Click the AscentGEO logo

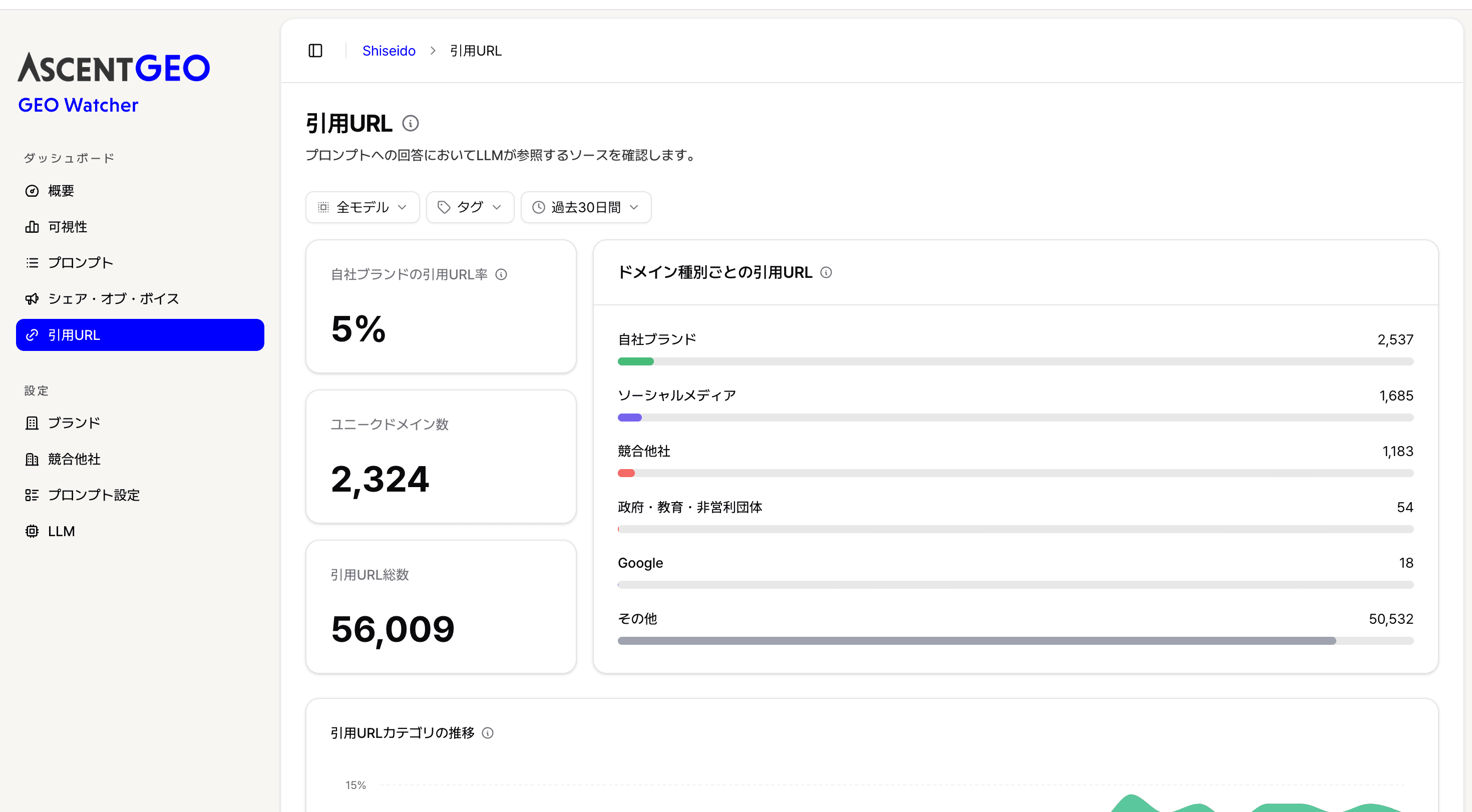[x=114, y=68]
